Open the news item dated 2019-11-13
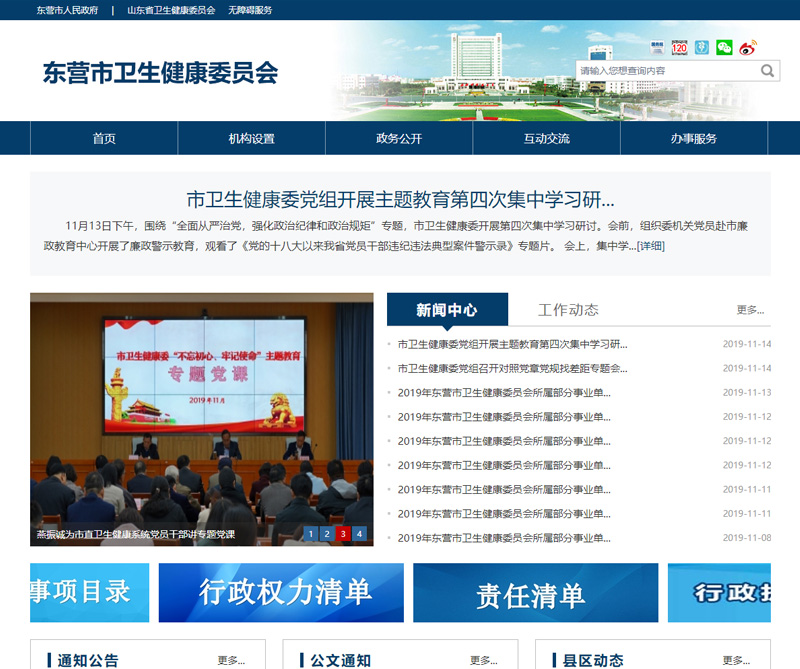The image size is (800, 669). click(504, 393)
